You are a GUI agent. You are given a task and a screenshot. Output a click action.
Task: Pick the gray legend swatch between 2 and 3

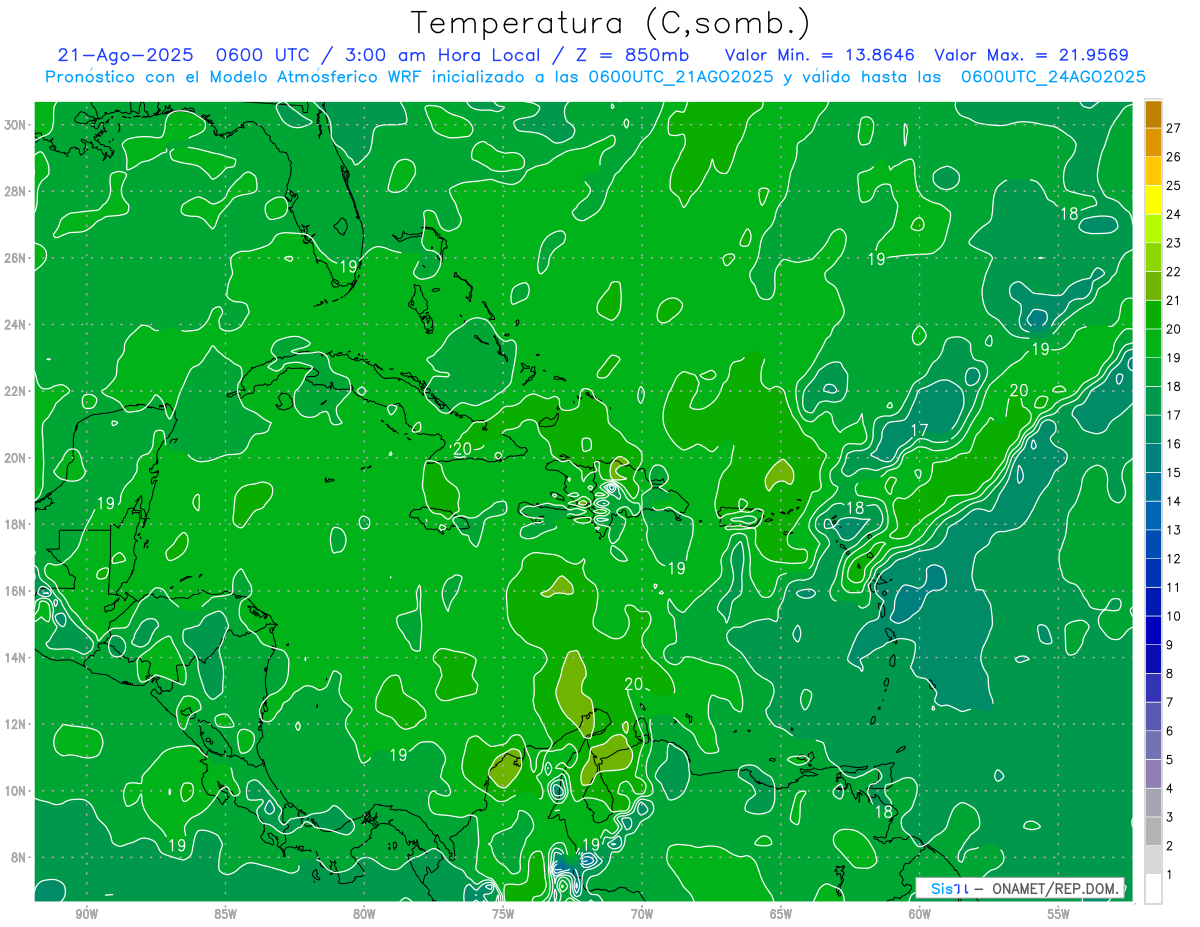coord(1153,832)
